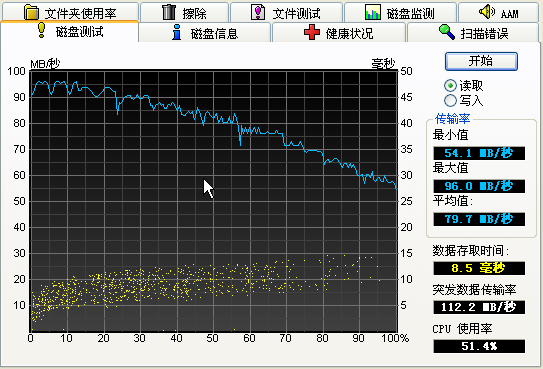
Task: Switch to the 磁盘信息 tab
Action: [x=205, y=33]
